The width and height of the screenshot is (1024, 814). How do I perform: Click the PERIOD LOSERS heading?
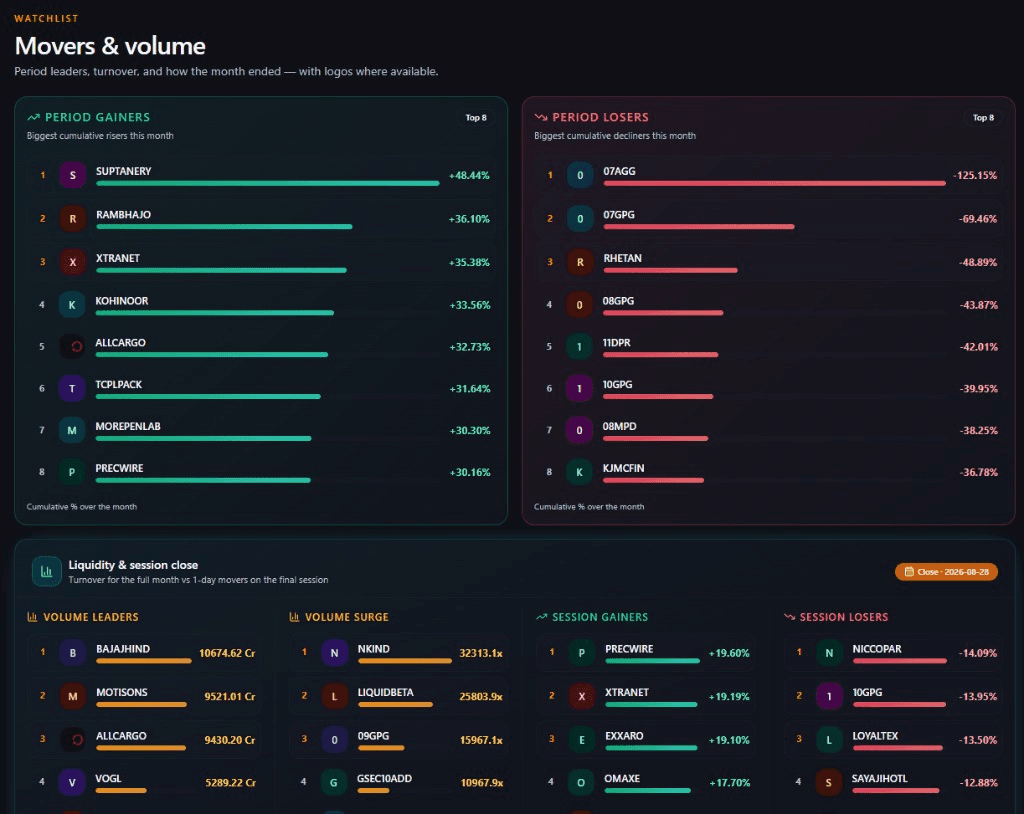pyautogui.click(x=600, y=118)
